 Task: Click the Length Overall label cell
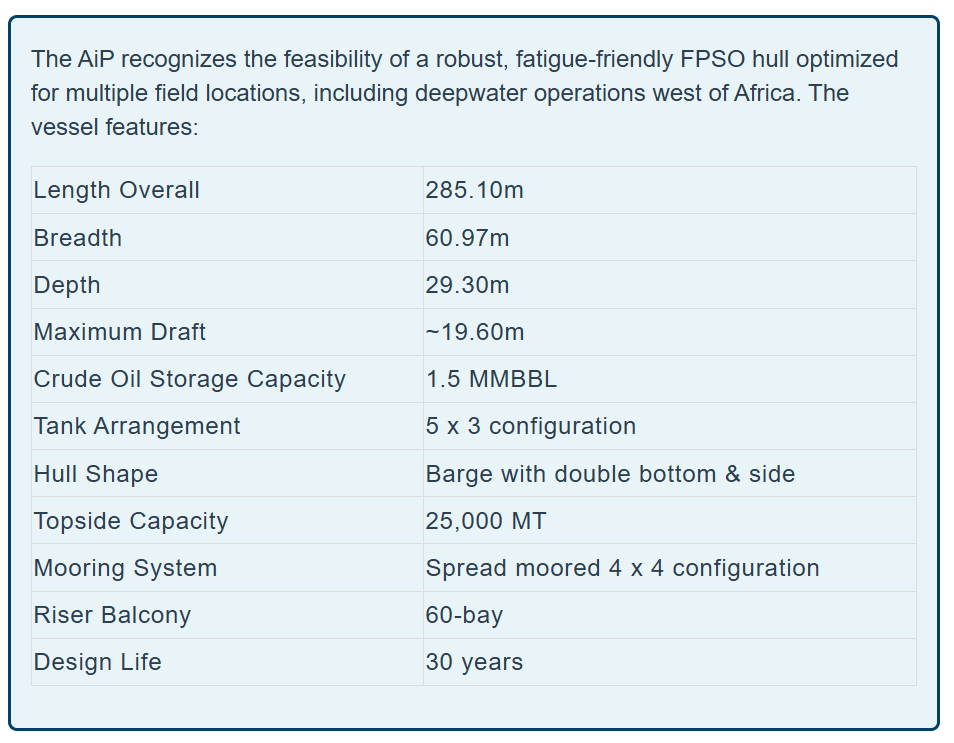[x=117, y=190]
